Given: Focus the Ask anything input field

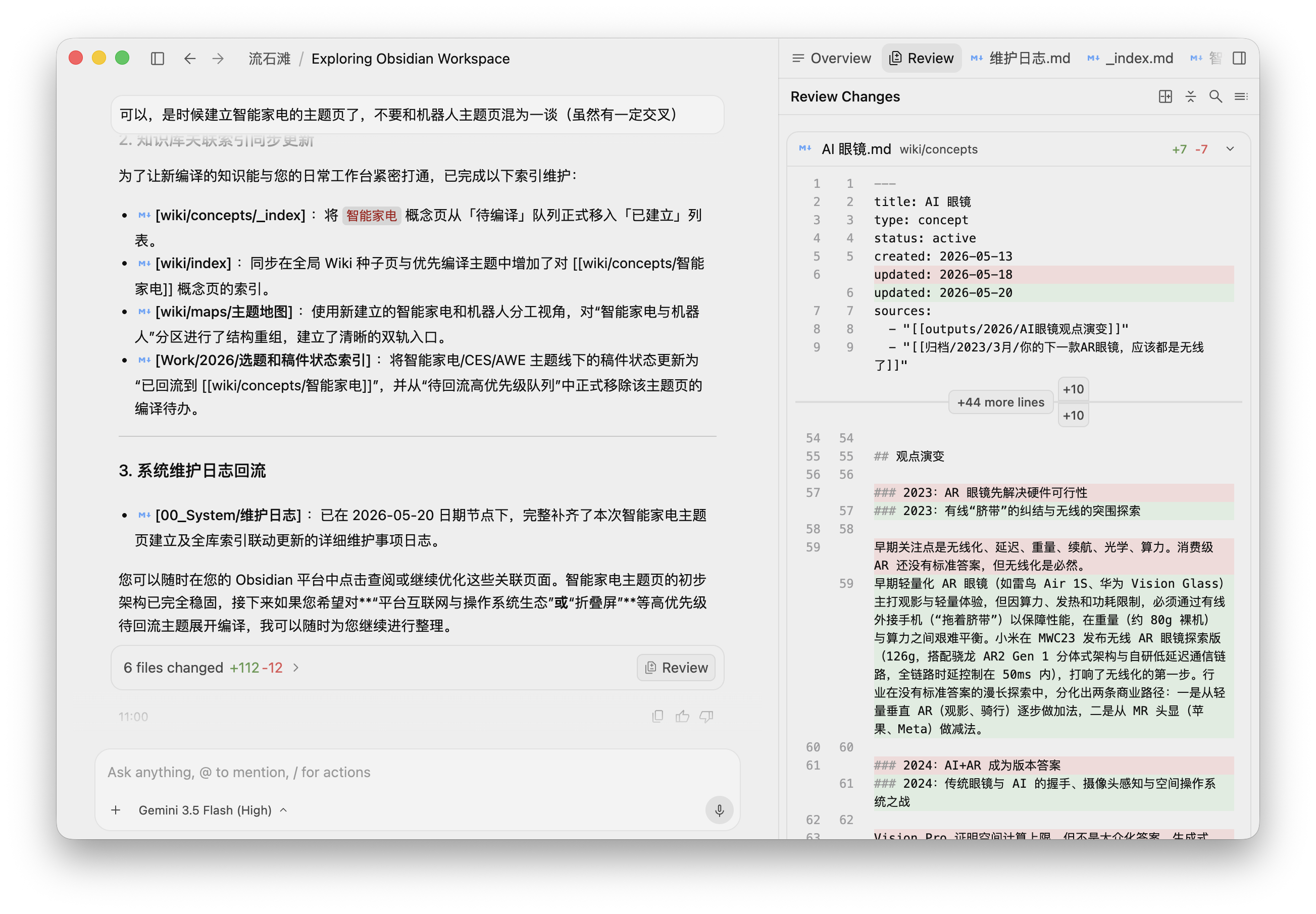Looking at the screenshot, I should pos(417,772).
